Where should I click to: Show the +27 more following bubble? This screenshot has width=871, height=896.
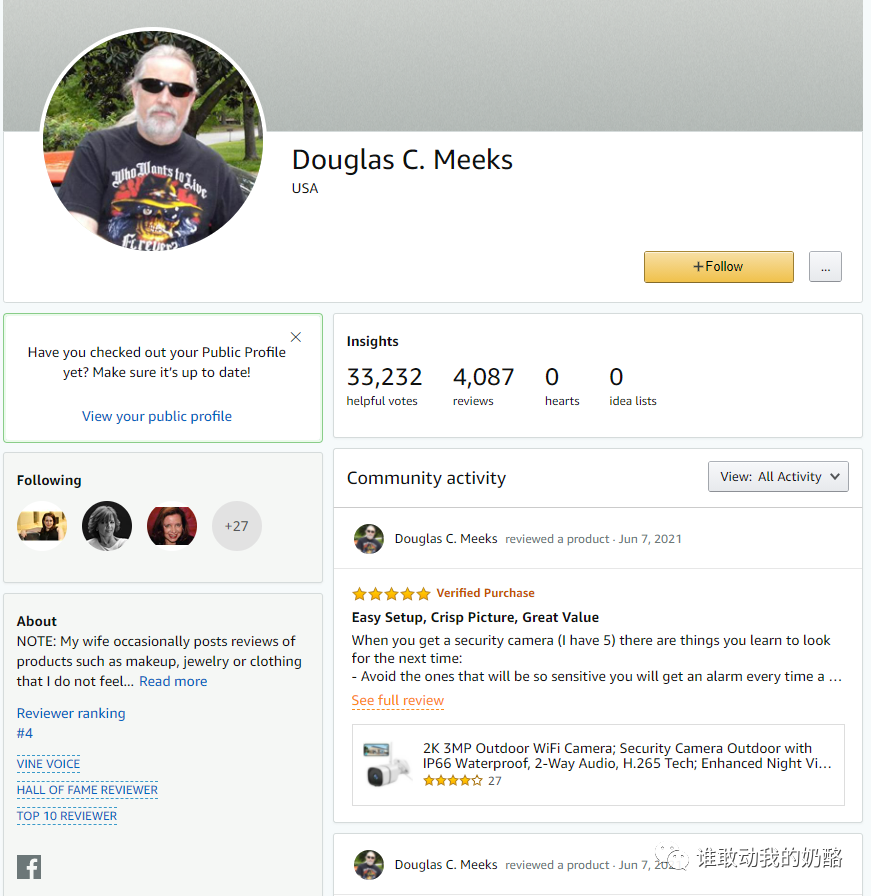237,526
